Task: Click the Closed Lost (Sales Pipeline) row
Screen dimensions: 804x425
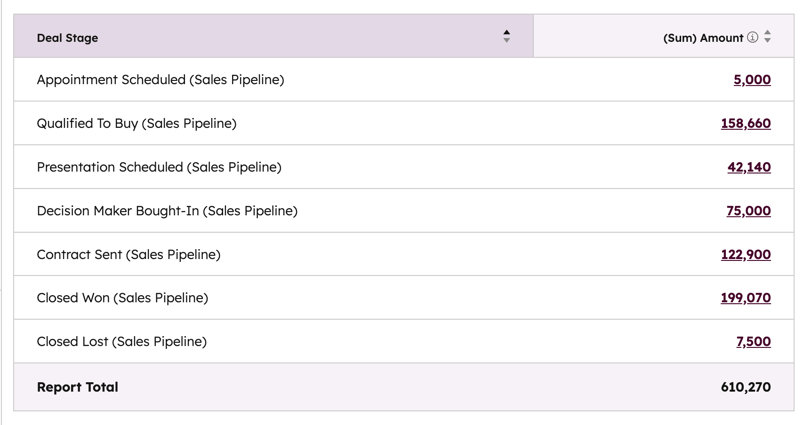Action: tap(121, 342)
